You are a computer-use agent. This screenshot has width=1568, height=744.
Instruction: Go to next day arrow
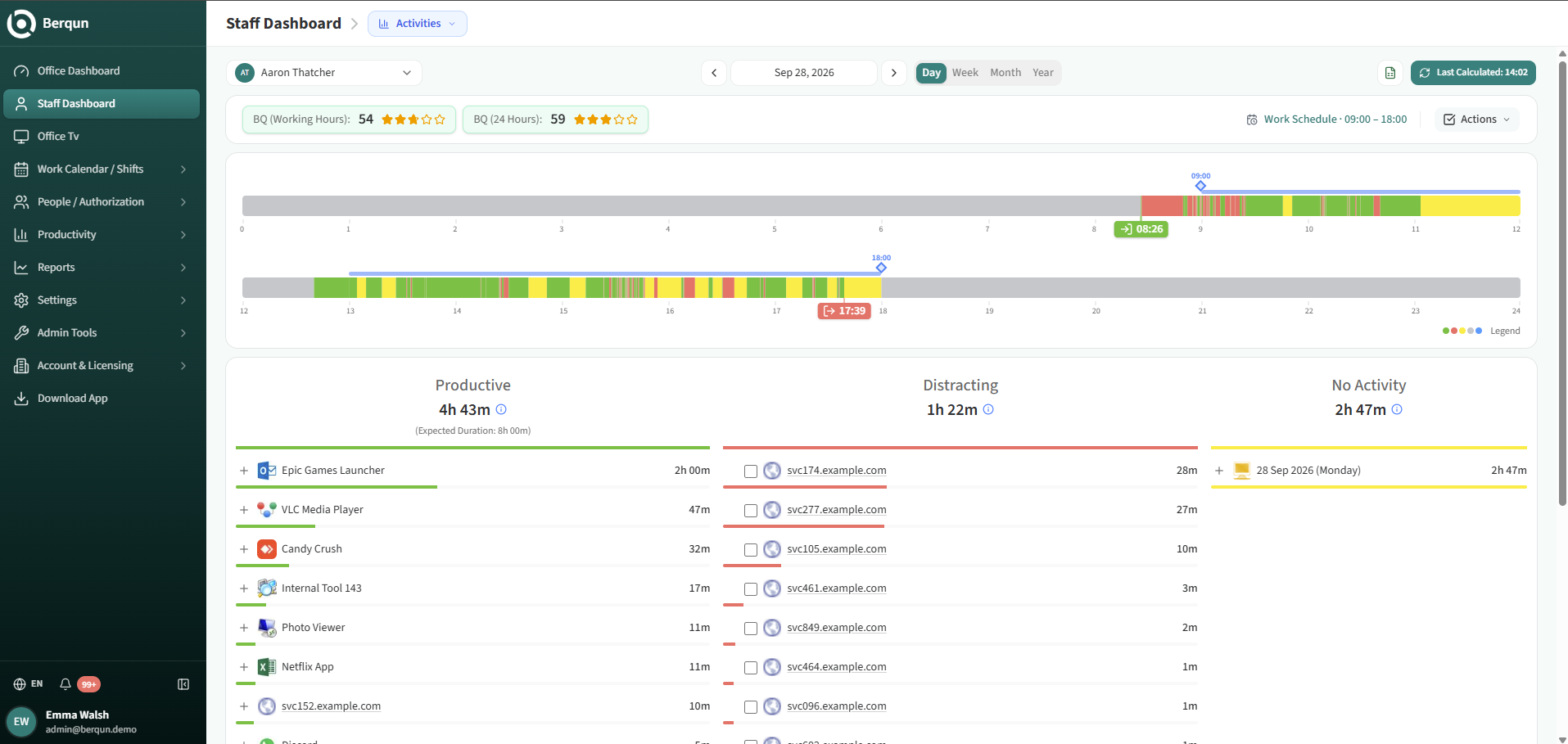click(x=894, y=73)
